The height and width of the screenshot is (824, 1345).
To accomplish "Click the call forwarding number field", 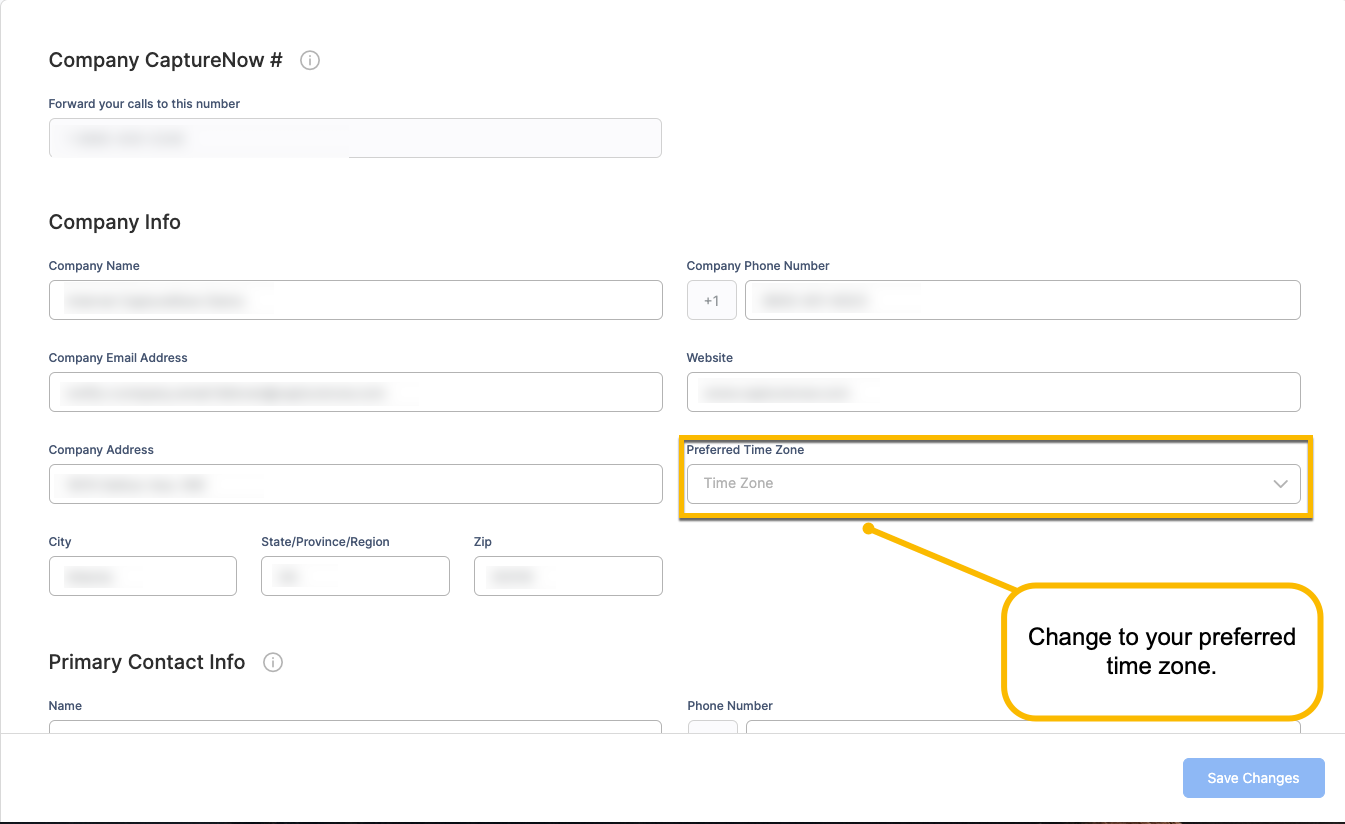I will [x=355, y=138].
